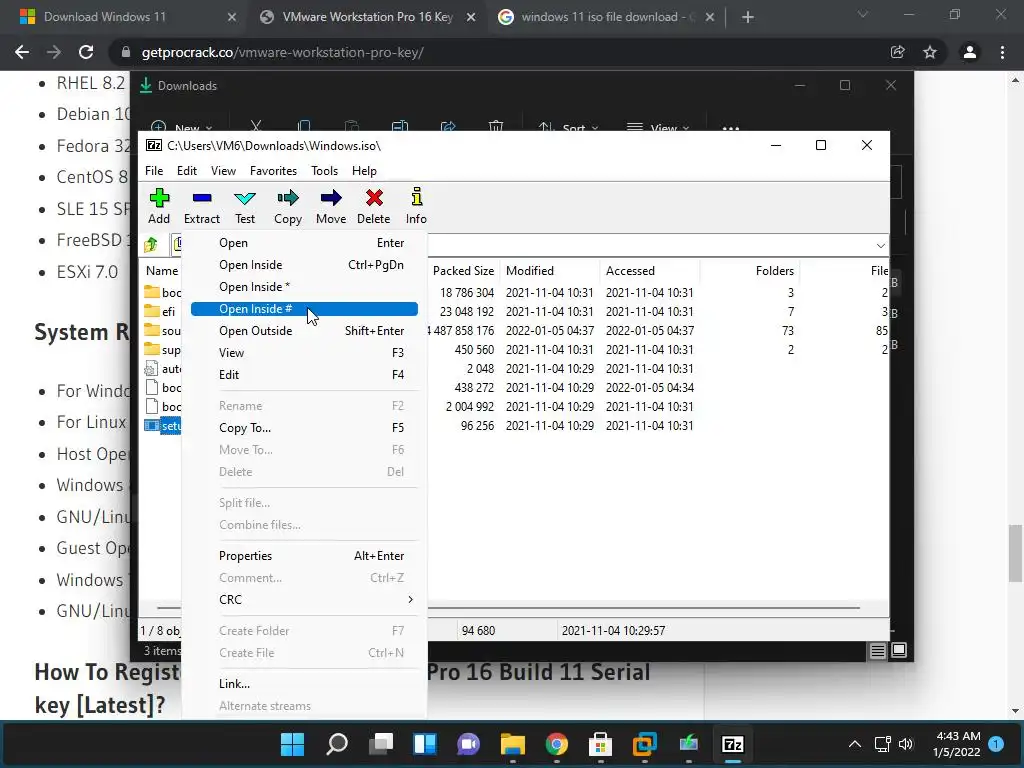
Task: Click the Add toolbar icon in 7-Zip
Action: tap(159, 206)
